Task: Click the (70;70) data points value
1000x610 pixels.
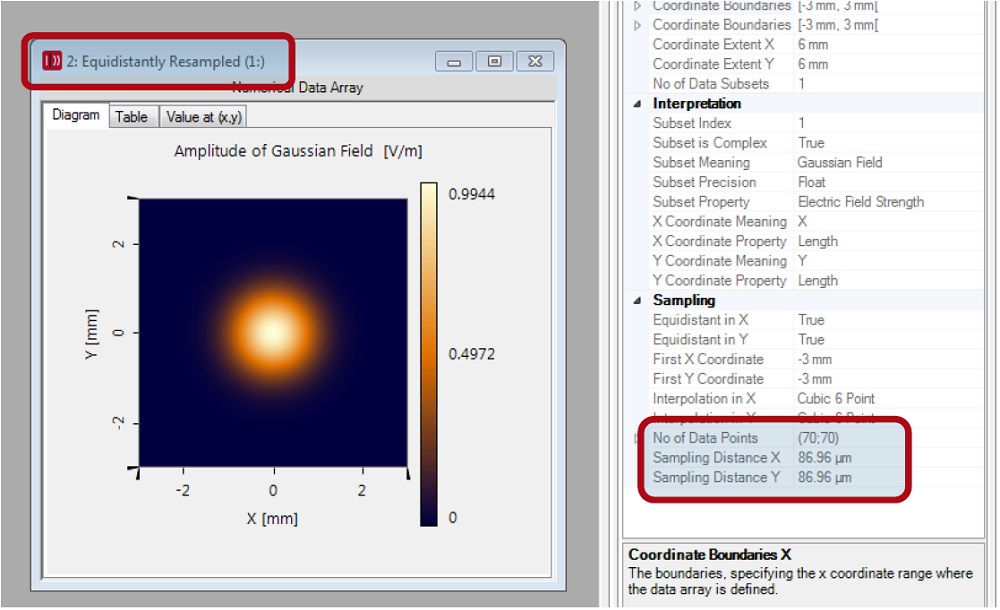Action: [818, 438]
